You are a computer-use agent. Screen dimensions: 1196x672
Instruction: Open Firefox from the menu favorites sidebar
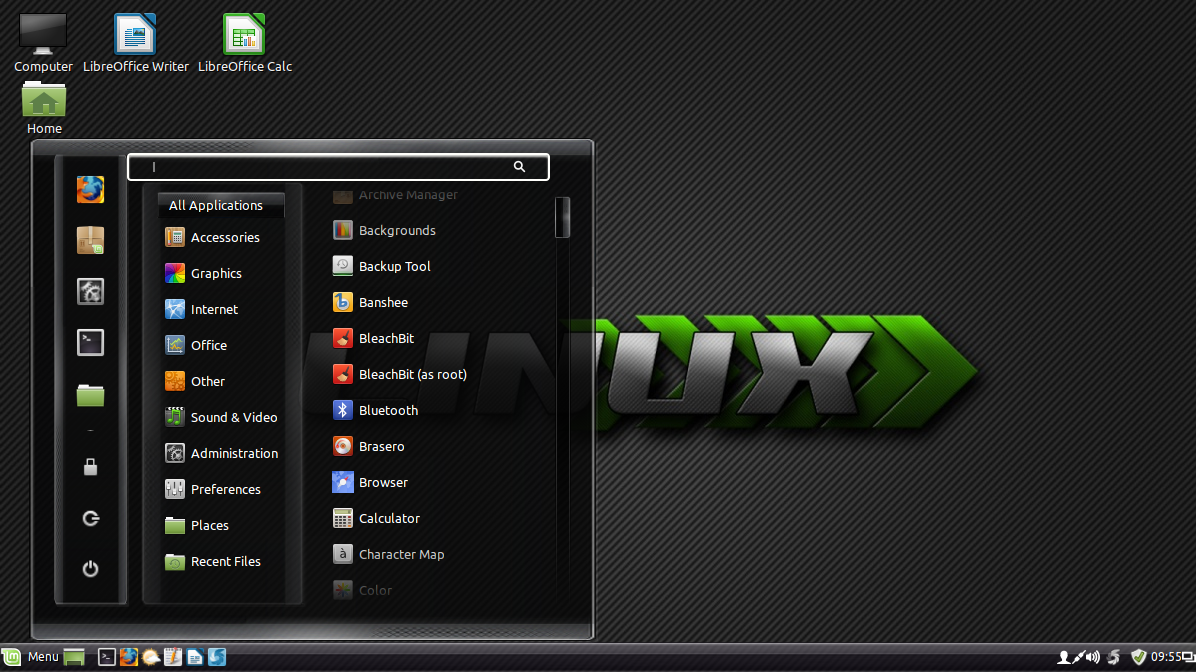[90, 190]
